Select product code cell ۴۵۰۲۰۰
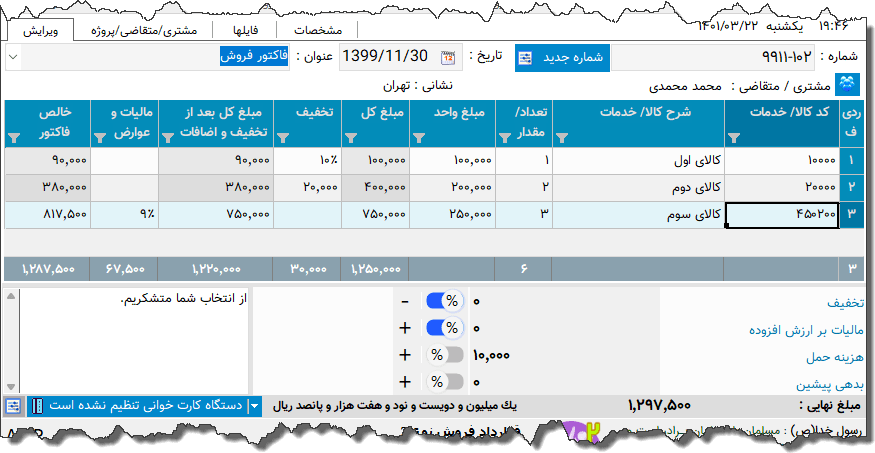This screenshot has width=875, height=453. tap(782, 215)
